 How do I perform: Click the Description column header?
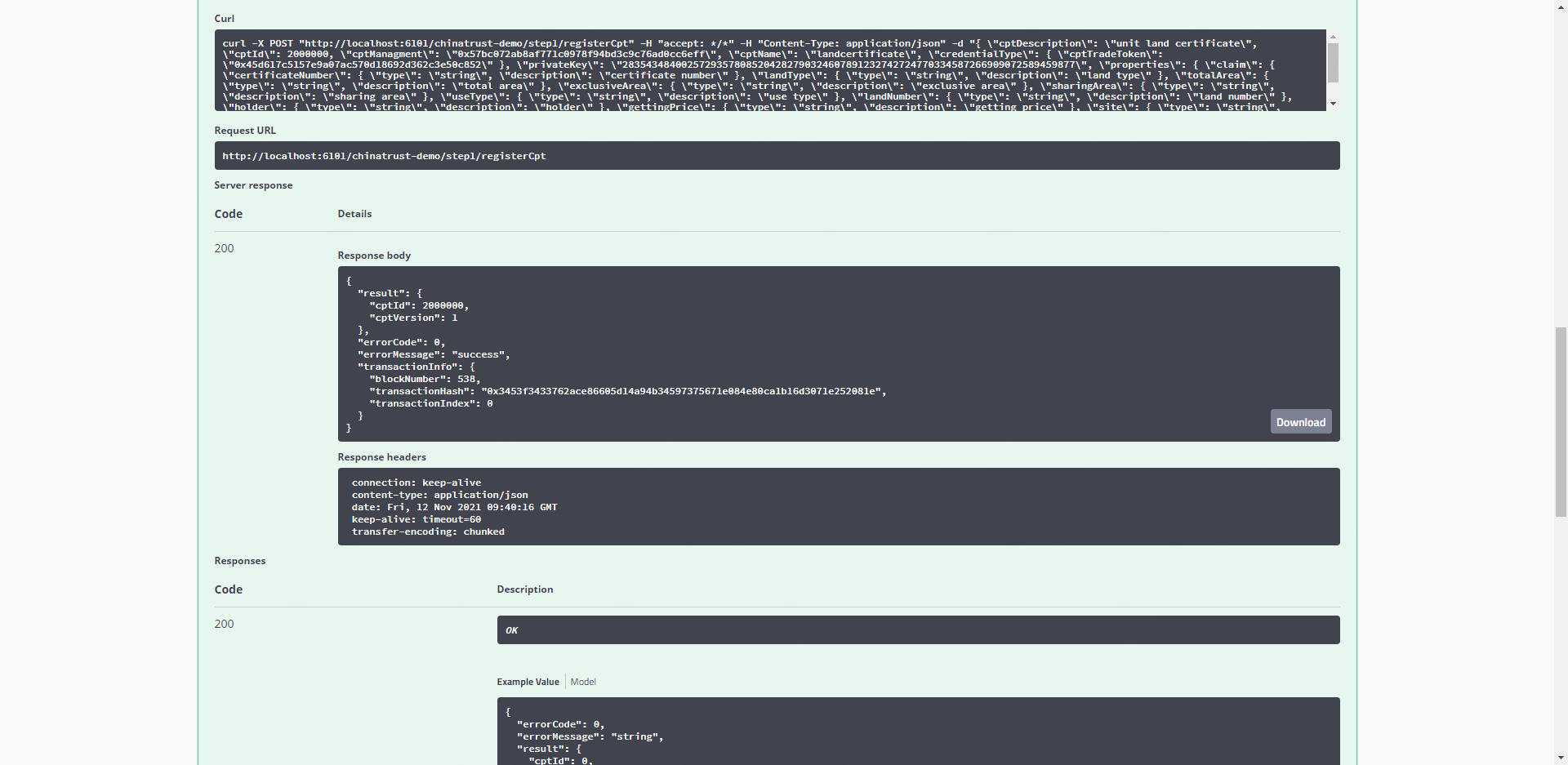pyautogui.click(x=525, y=589)
